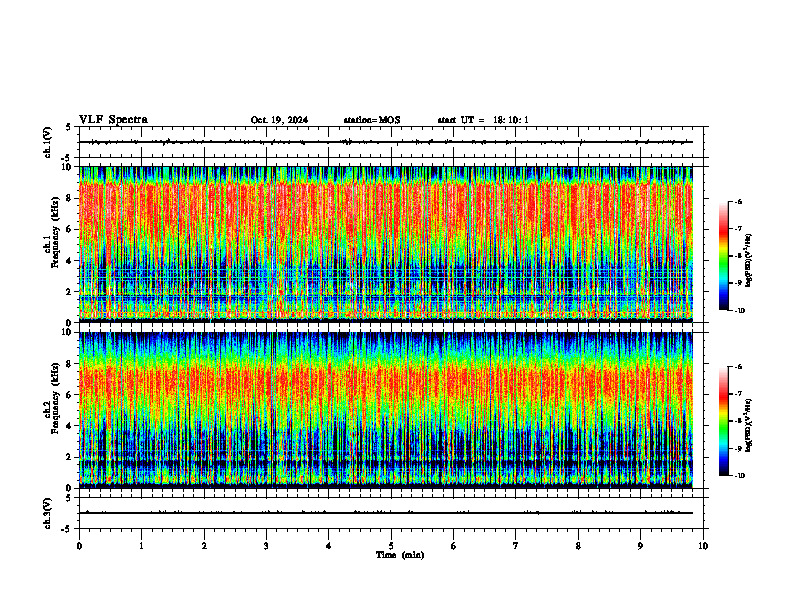Click time axis tick label "2"
Viewport: 792px width, 612px height.
click(x=204, y=546)
